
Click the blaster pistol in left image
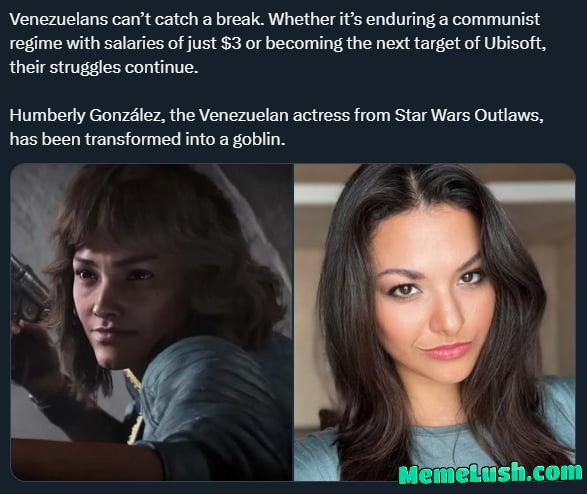(x=28, y=290)
